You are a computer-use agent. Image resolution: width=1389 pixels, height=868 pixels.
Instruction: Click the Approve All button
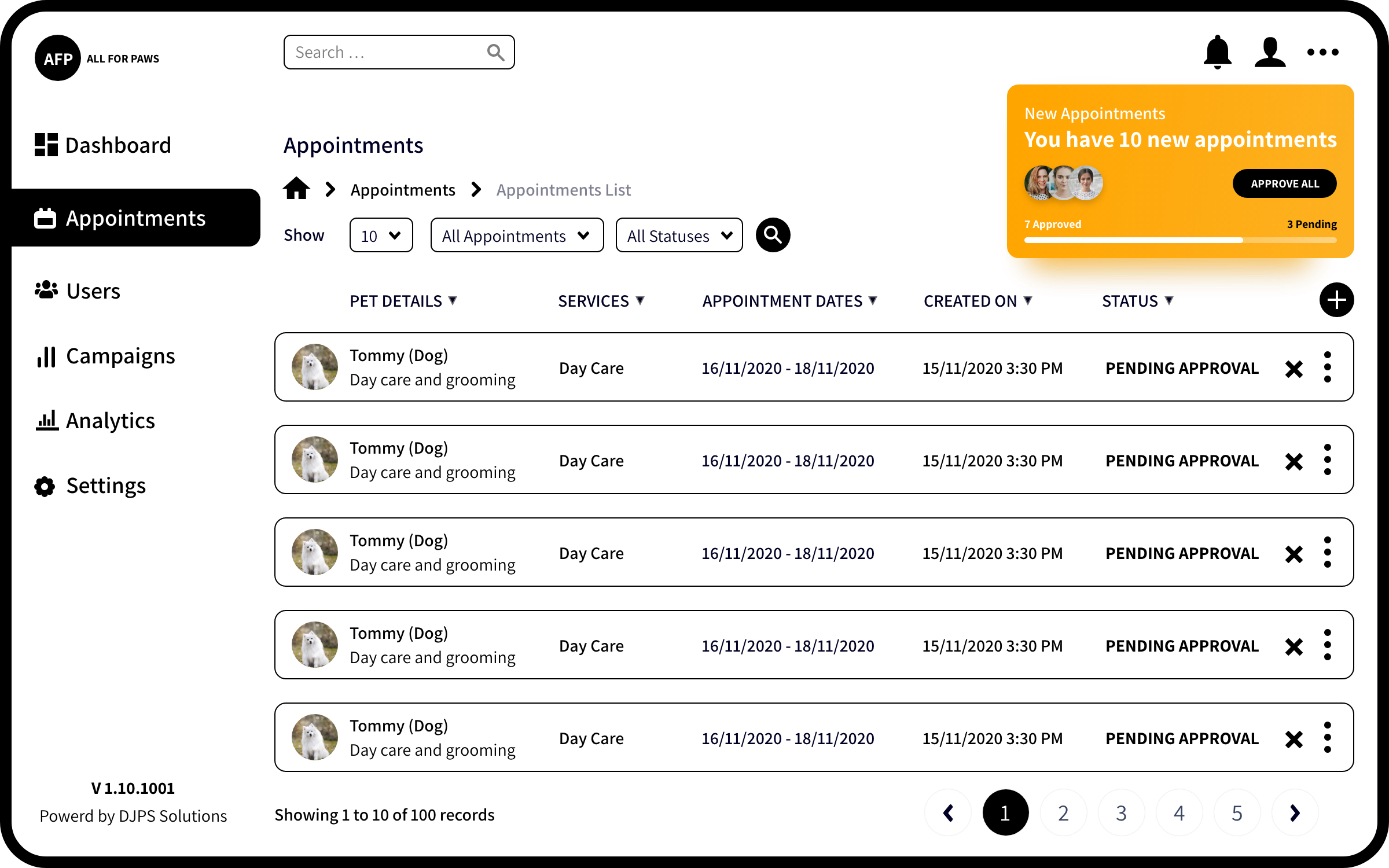[x=1284, y=183]
